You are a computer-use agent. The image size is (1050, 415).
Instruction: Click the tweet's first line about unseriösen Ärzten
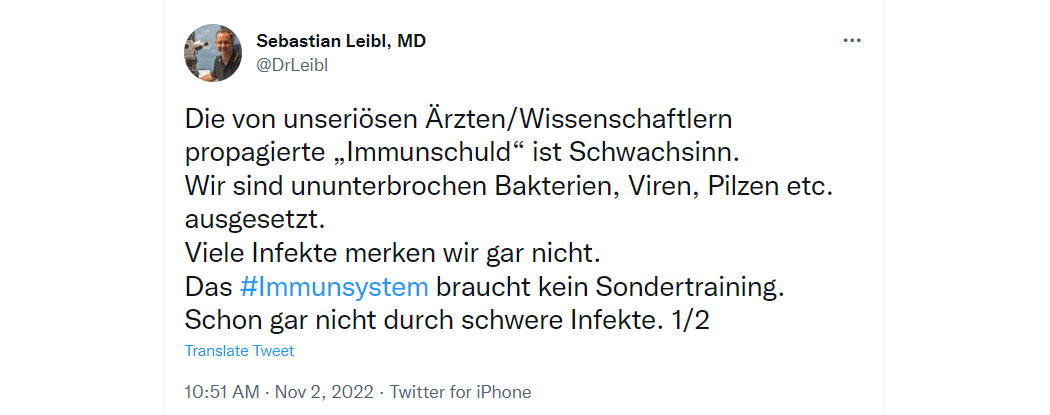tap(459, 120)
